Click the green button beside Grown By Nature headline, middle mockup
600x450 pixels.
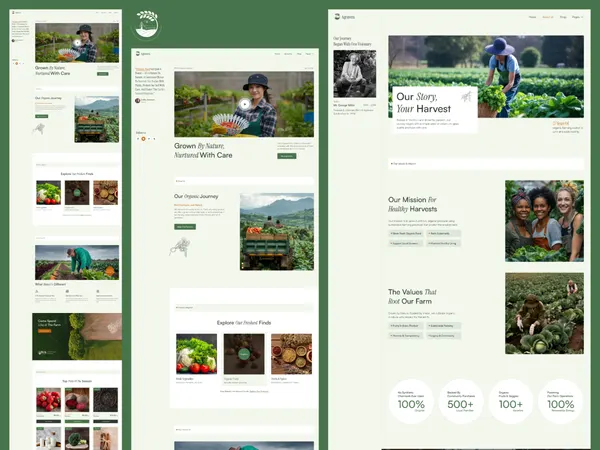click(287, 156)
